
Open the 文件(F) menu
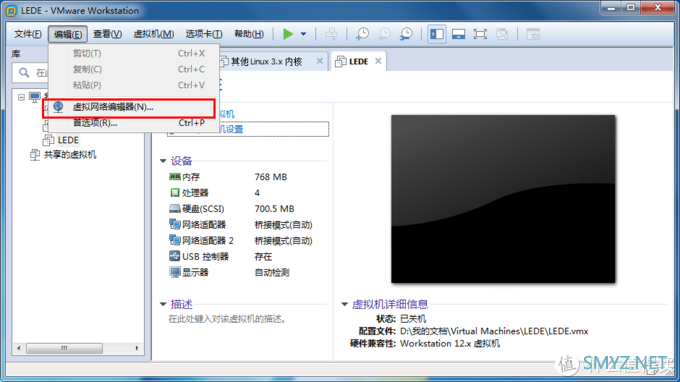28,34
